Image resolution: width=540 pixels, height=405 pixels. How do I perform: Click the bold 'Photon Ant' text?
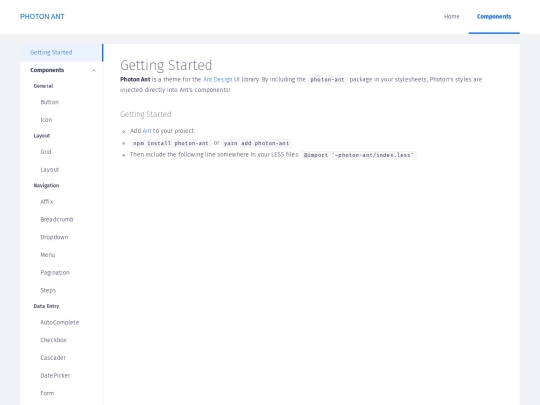point(135,80)
